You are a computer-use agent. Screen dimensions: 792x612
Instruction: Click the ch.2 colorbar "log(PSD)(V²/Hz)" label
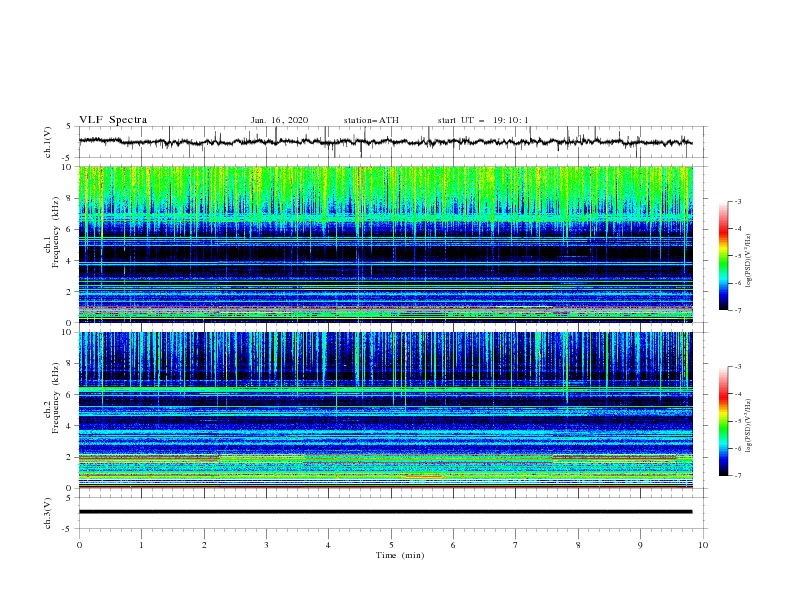(x=749, y=426)
